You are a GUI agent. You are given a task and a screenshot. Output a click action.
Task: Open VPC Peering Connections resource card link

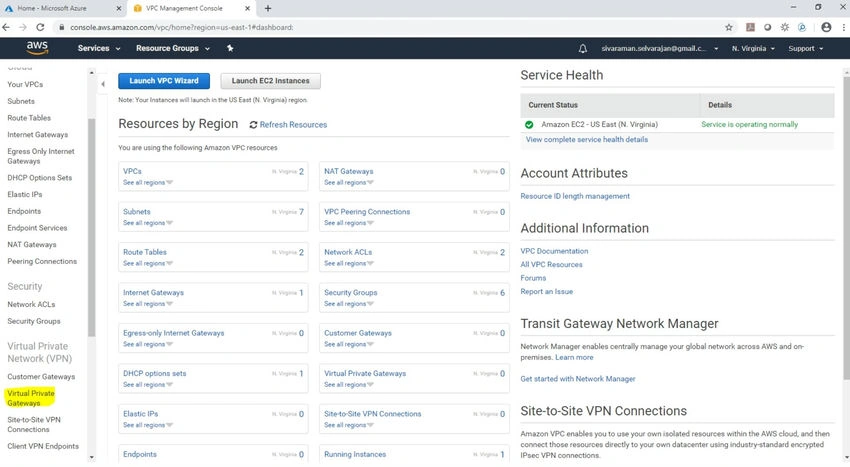pyautogui.click(x=367, y=212)
